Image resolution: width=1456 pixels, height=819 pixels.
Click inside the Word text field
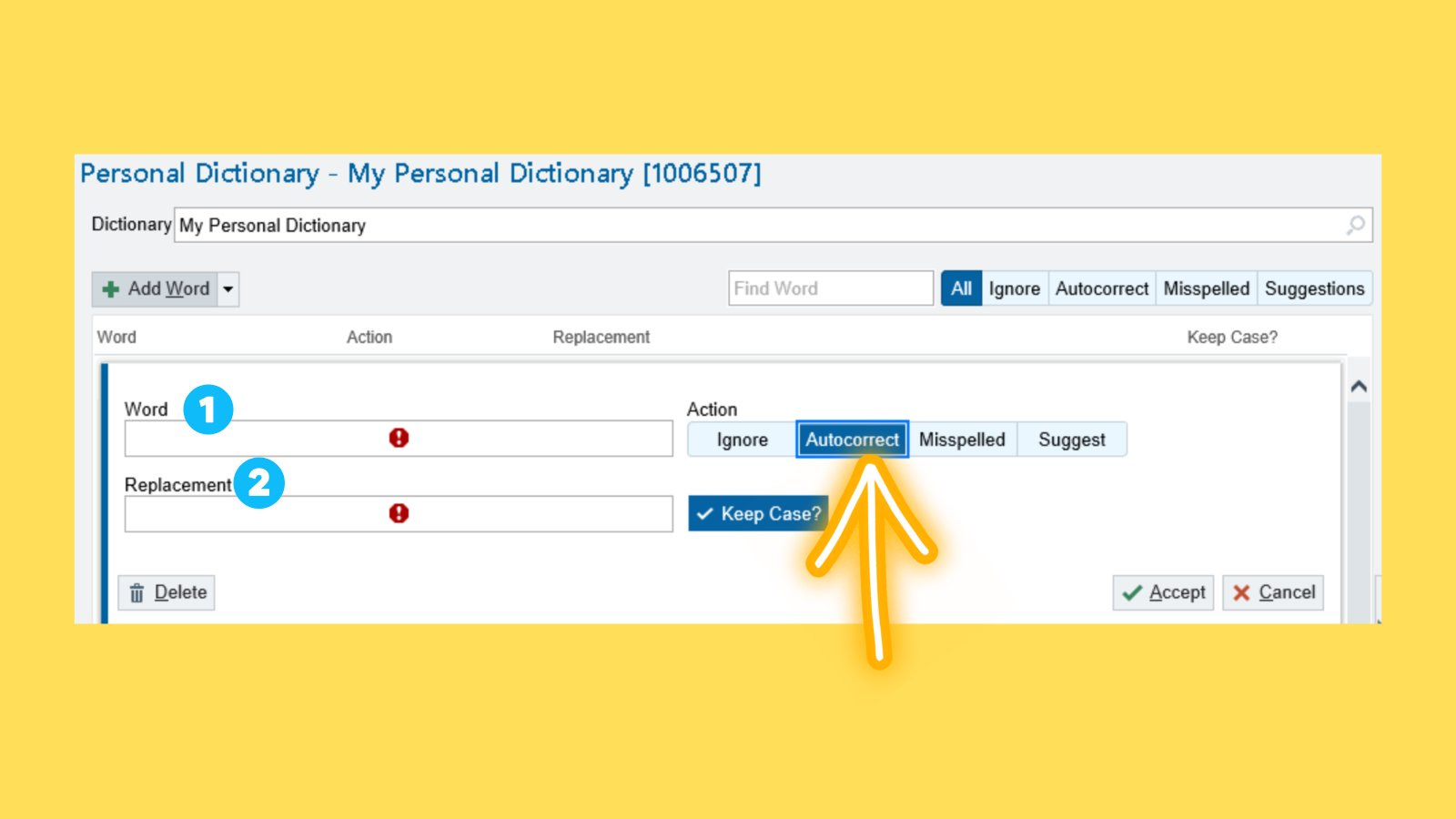pos(399,439)
